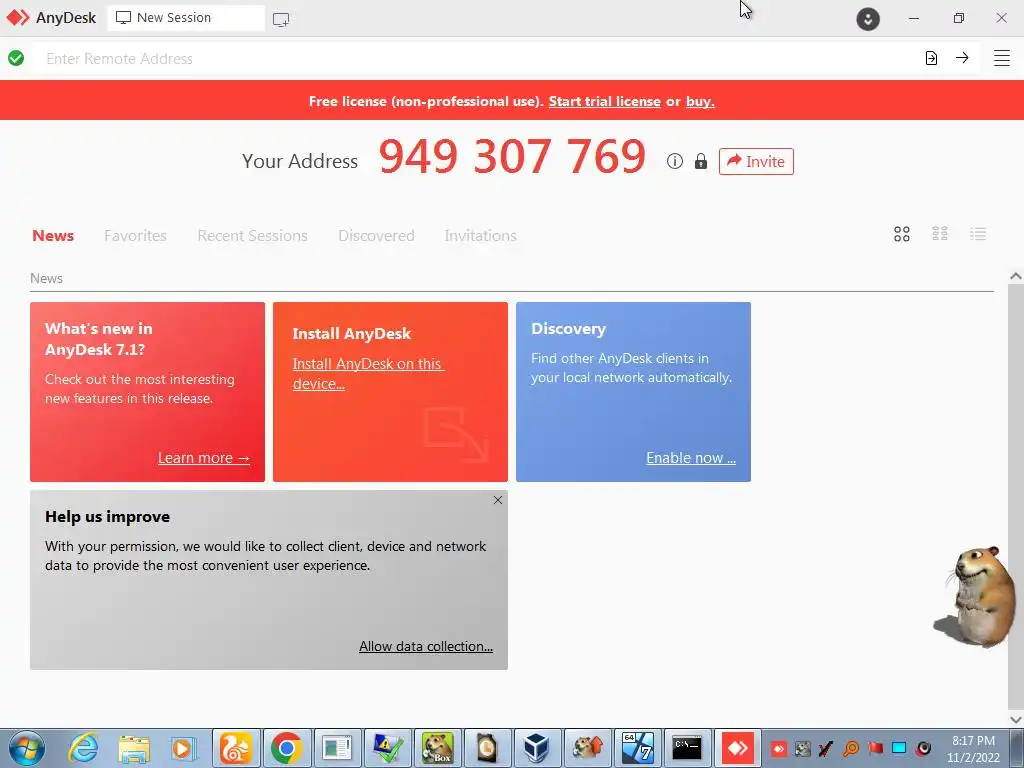Viewport: 1024px width, 768px height.
Task: Open the Windows Start menu
Action: point(27,748)
